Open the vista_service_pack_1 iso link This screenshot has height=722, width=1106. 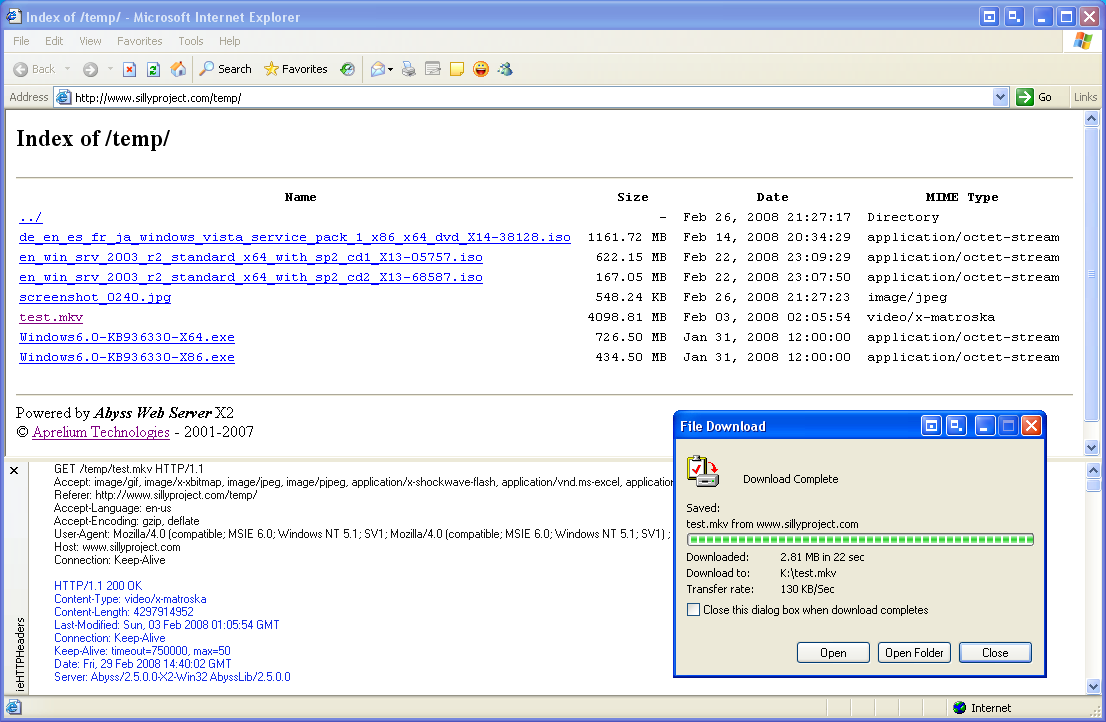point(295,238)
